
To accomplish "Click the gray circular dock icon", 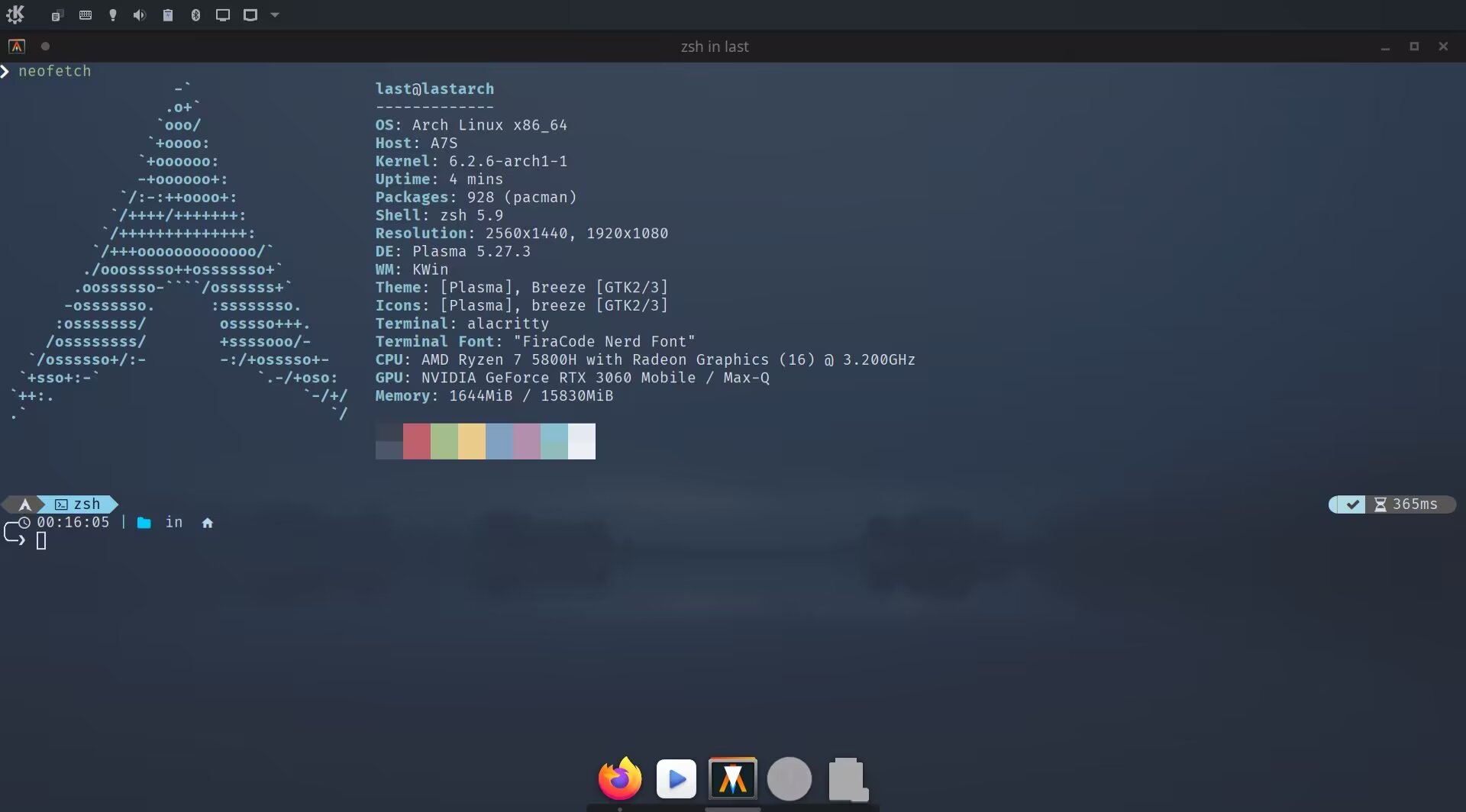I will pyautogui.click(x=790, y=779).
